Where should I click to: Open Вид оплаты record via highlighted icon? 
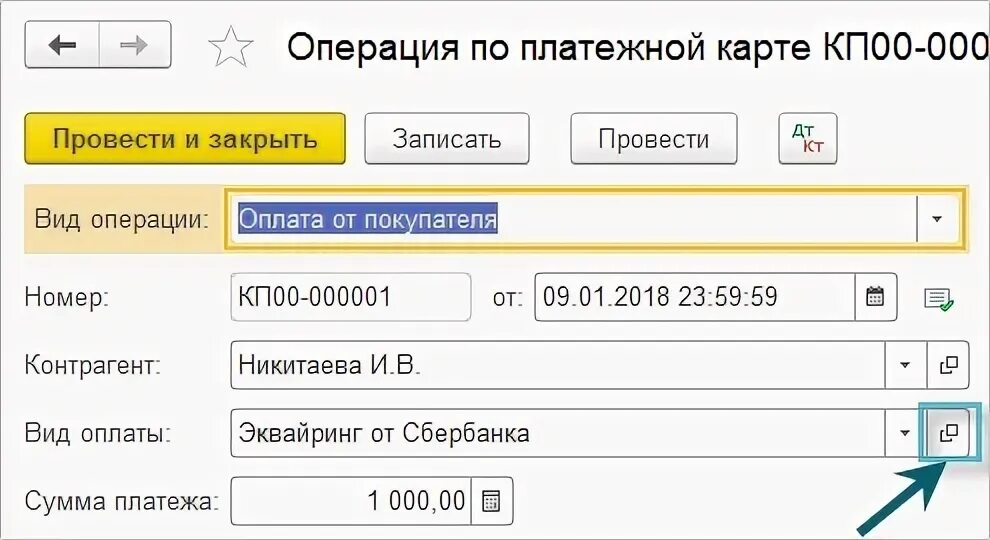[x=948, y=433]
